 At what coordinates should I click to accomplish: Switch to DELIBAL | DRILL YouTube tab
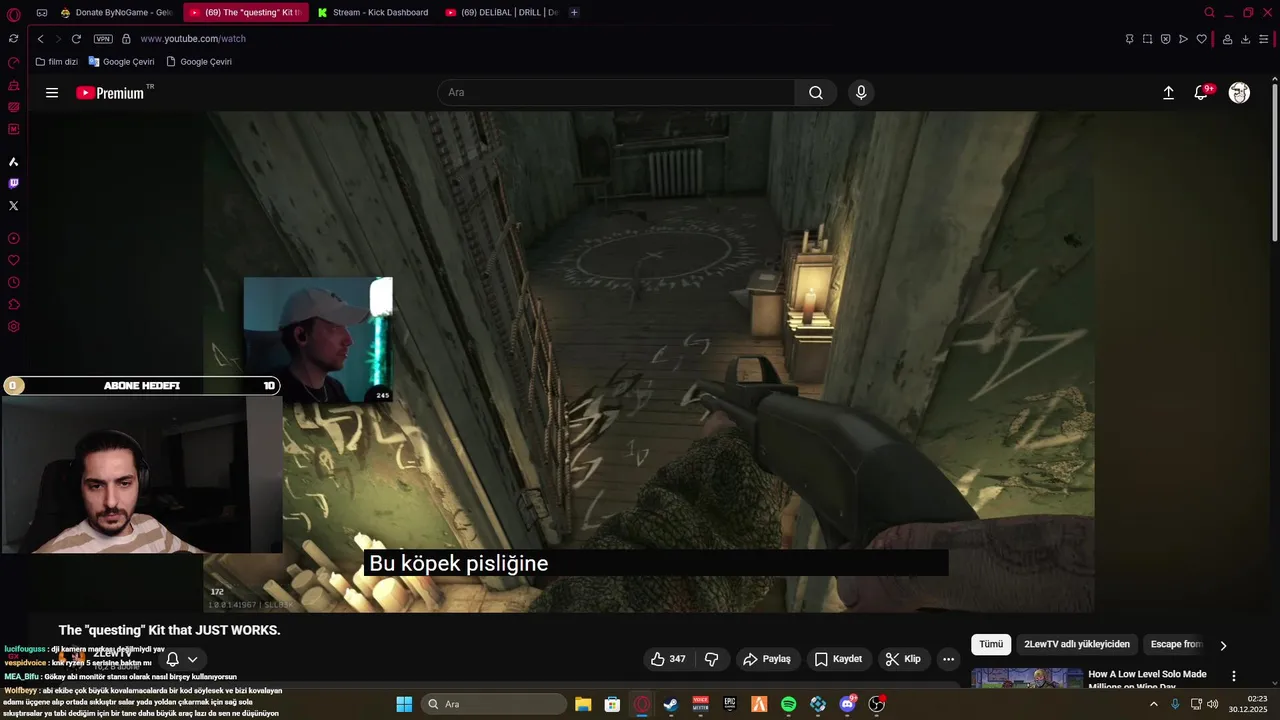pyautogui.click(x=500, y=13)
